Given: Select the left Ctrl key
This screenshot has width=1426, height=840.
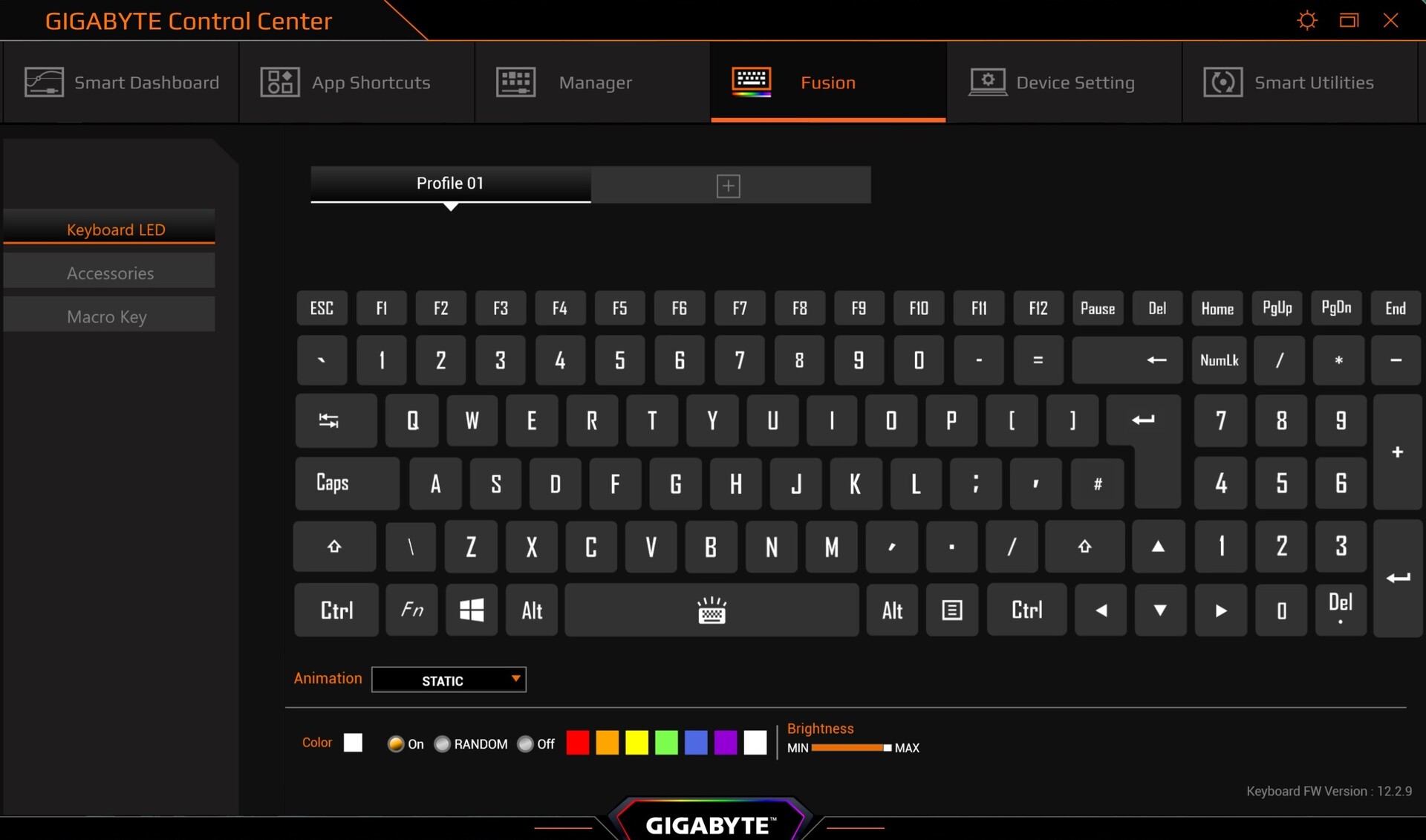Looking at the screenshot, I should (336, 611).
